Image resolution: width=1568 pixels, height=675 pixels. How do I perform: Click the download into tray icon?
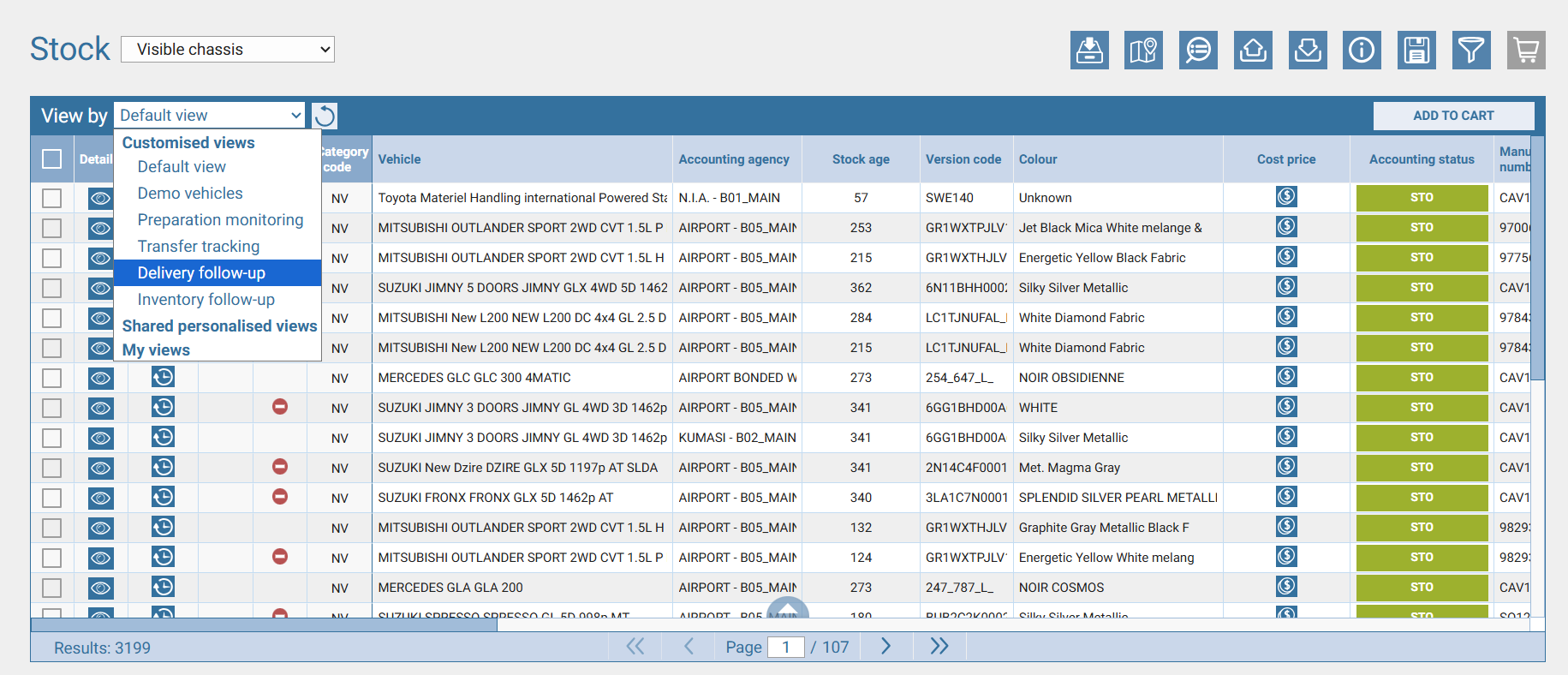(x=1308, y=50)
